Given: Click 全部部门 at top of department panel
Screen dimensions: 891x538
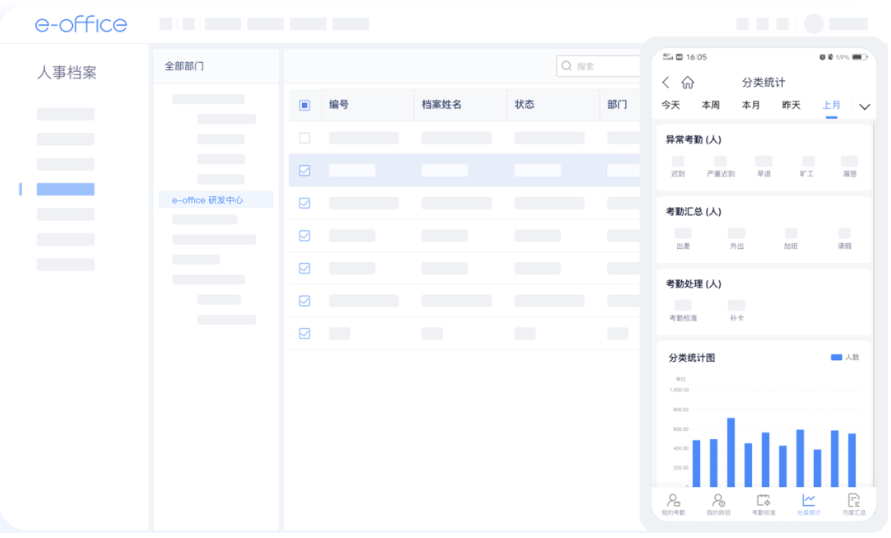Looking at the screenshot, I should (x=184, y=66).
